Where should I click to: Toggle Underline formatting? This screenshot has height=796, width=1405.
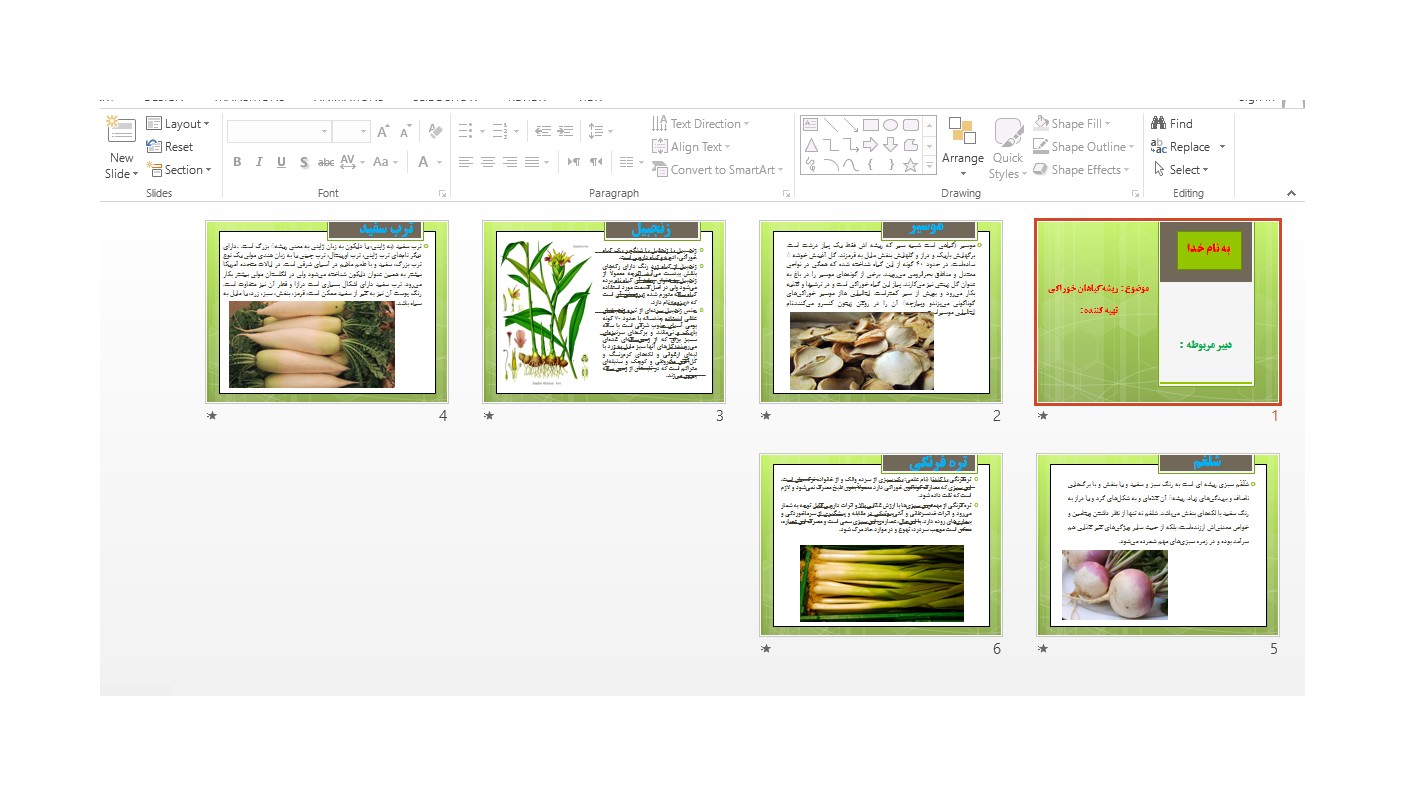[x=281, y=162]
